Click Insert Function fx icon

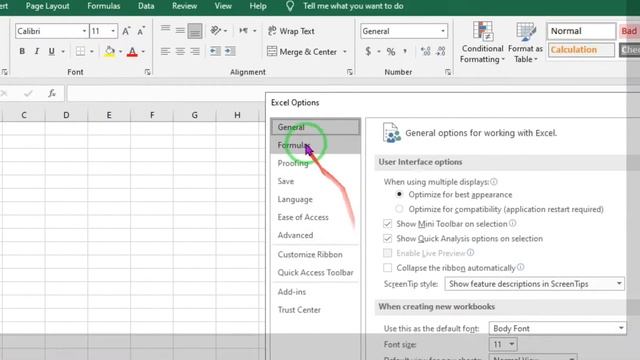[52, 93]
